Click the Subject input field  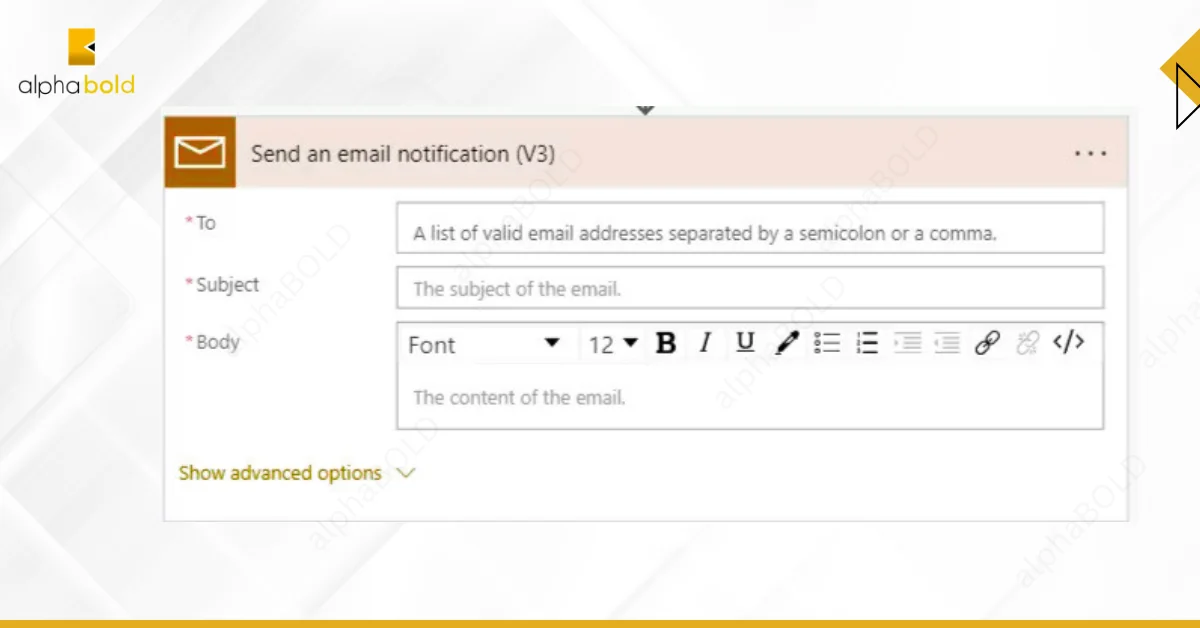click(x=750, y=288)
